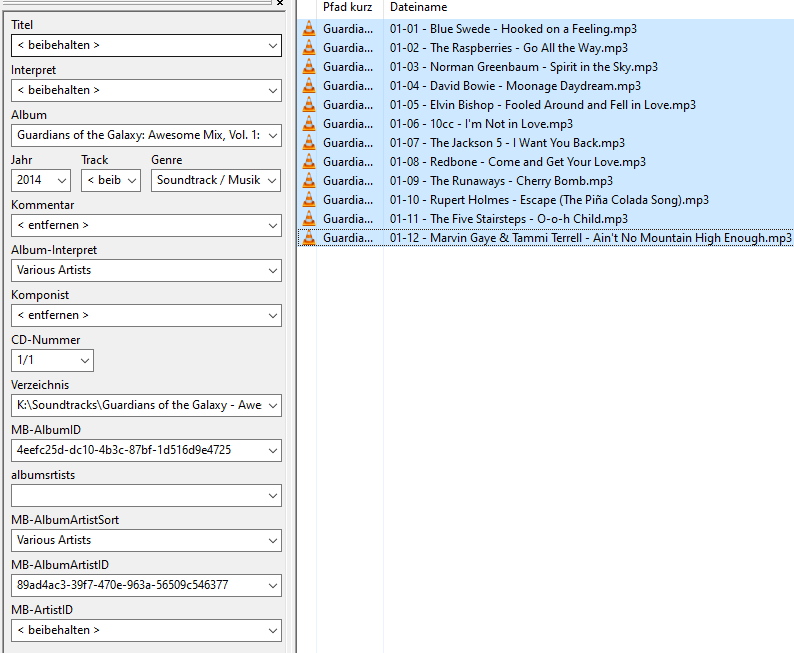Sort by the Pfad kurz column header
Image resolution: width=794 pixels, height=653 pixels.
coord(350,7)
